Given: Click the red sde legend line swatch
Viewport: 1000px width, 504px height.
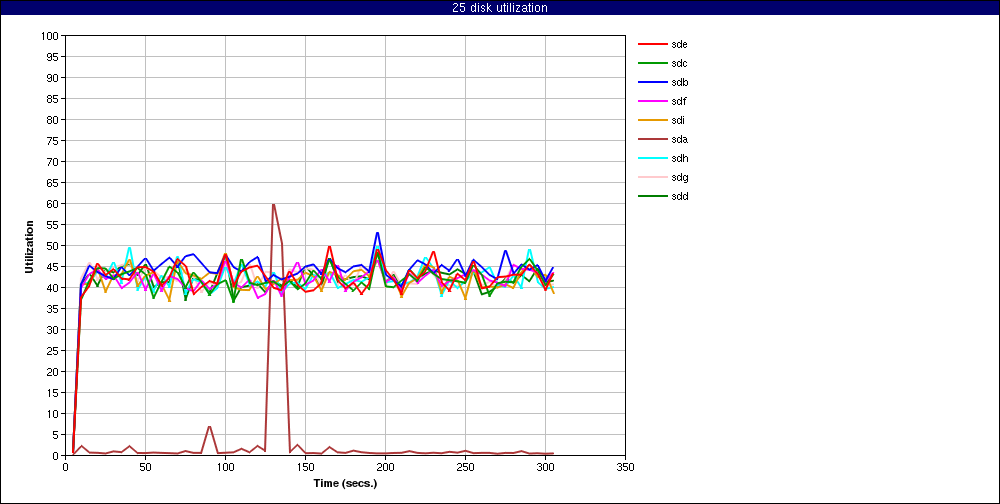Looking at the screenshot, I should click(652, 45).
